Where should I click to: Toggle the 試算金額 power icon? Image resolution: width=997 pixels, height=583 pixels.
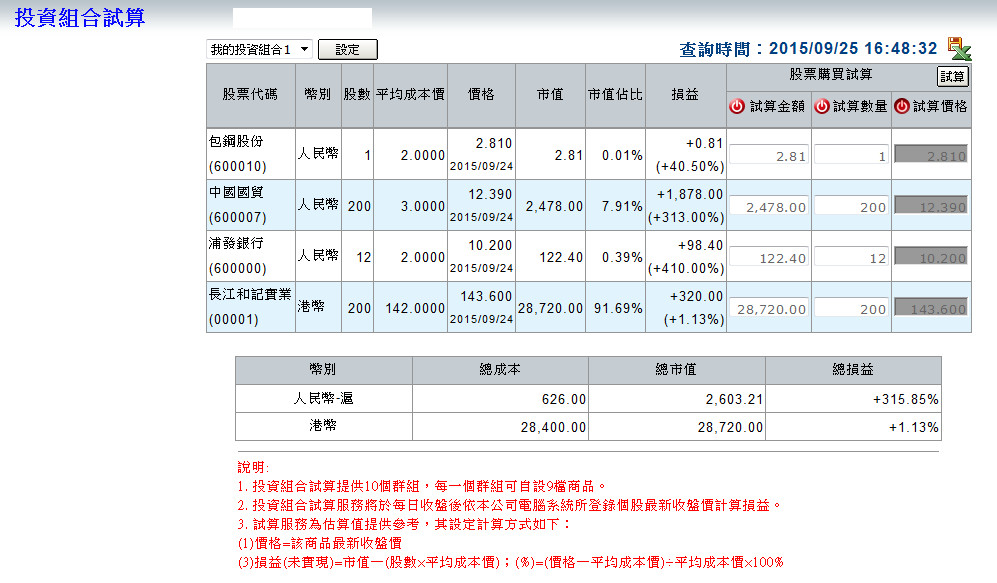[737, 107]
